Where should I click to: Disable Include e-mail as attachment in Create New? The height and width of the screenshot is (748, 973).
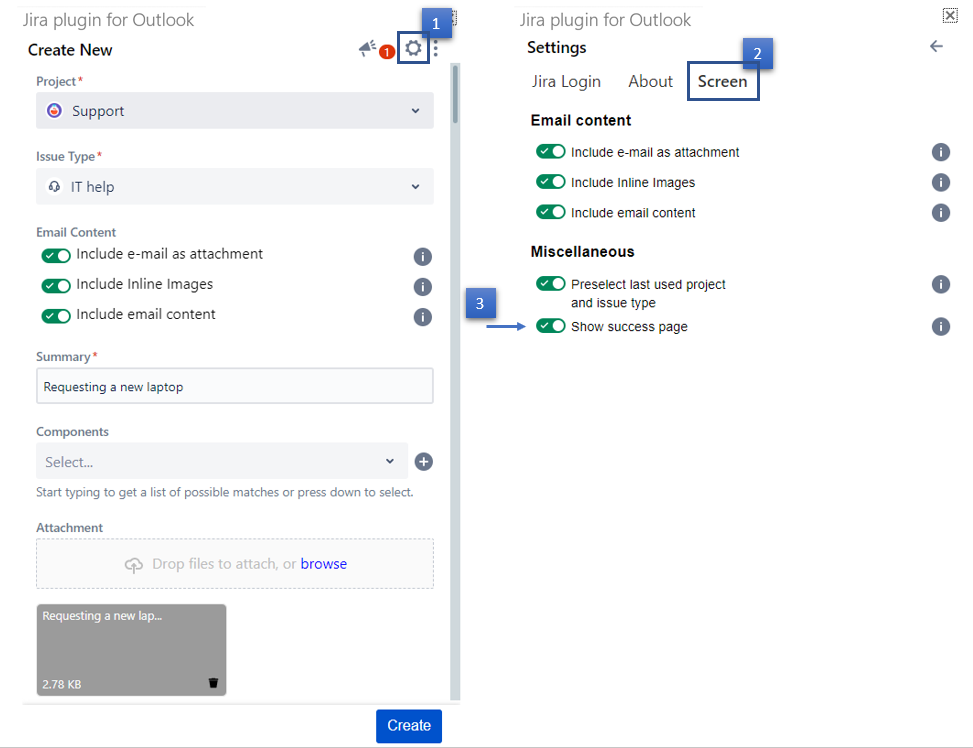pyautogui.click(x=56, y=255)
